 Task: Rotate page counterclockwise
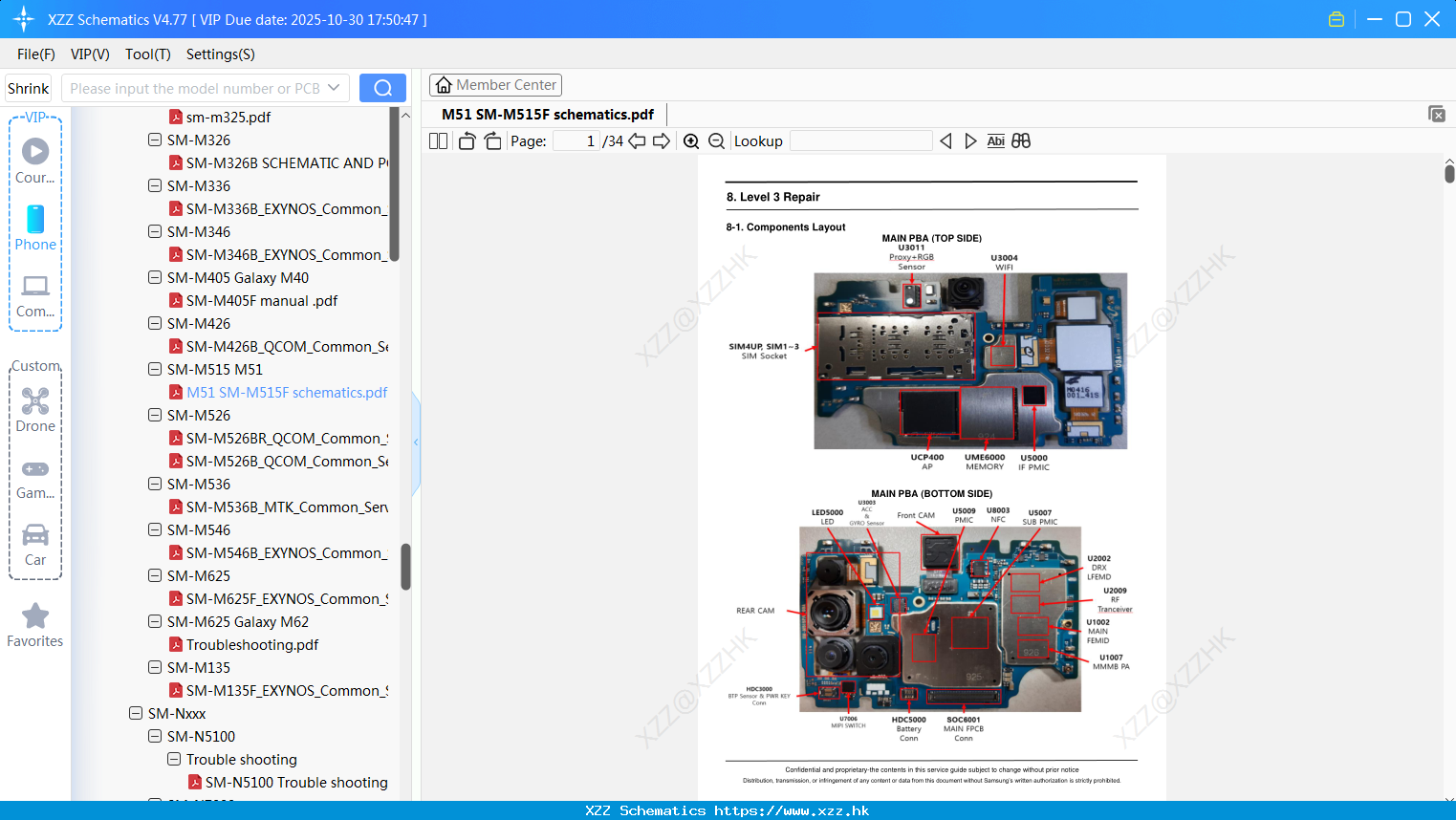(467, 141)
